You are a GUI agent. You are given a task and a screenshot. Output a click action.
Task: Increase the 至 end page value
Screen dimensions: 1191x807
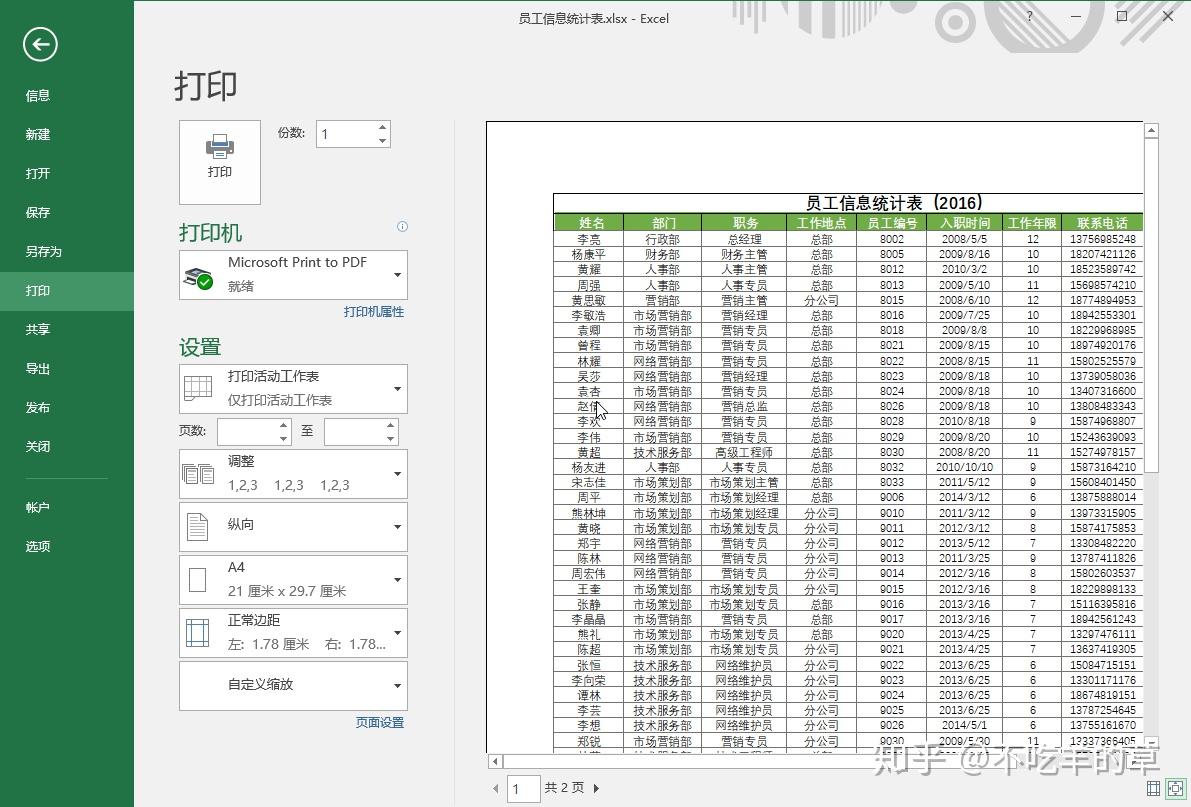[x=390, y=426]
